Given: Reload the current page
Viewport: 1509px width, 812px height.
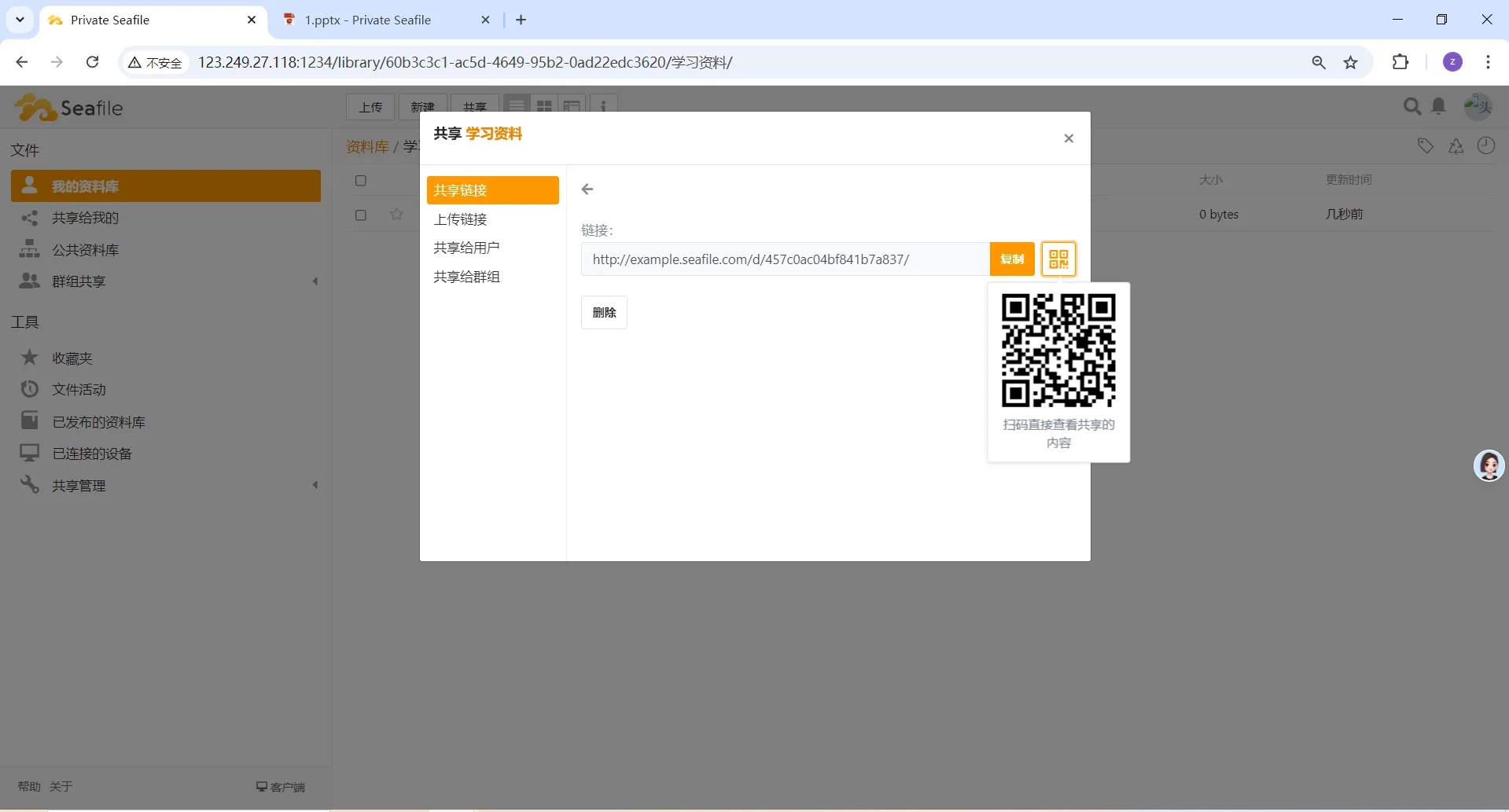Looking at the screenshot, I should [x=92, y=62].
